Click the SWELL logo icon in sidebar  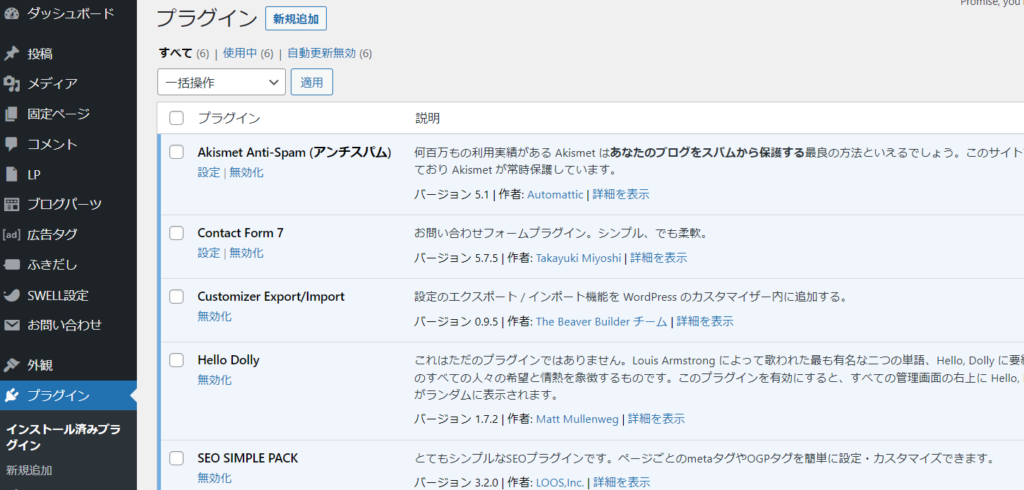point(11,295)
